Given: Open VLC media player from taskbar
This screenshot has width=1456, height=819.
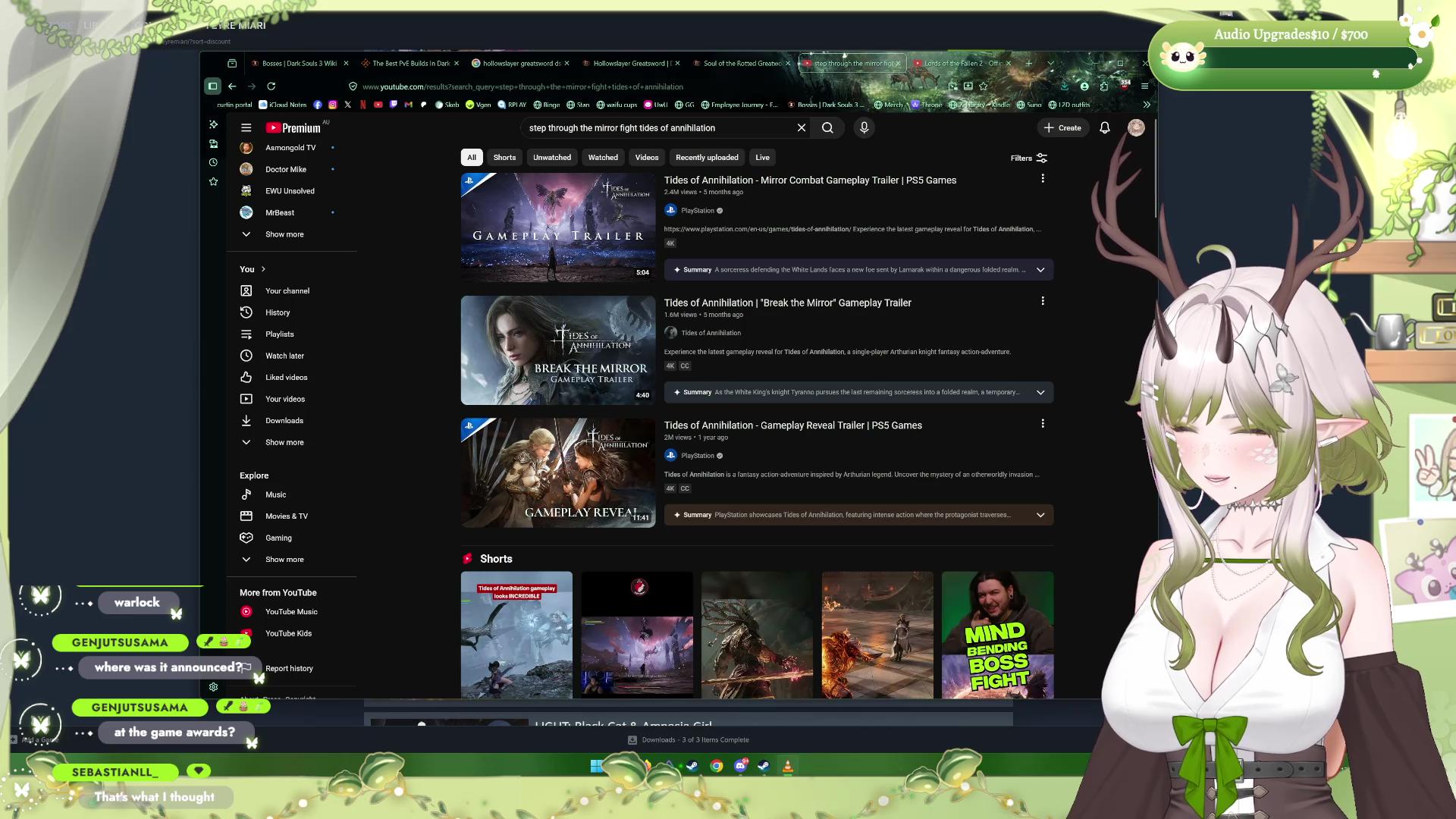Looking at the screenshot, I should (788, 766).
